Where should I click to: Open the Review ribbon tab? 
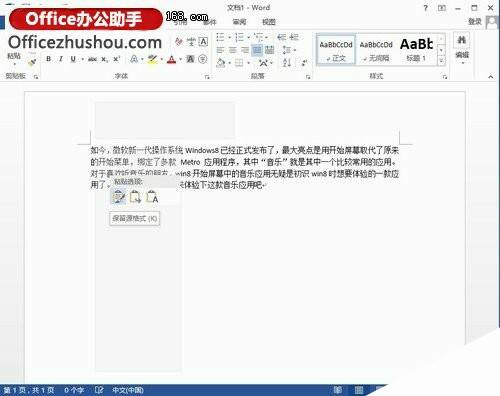tap(239, 22)
